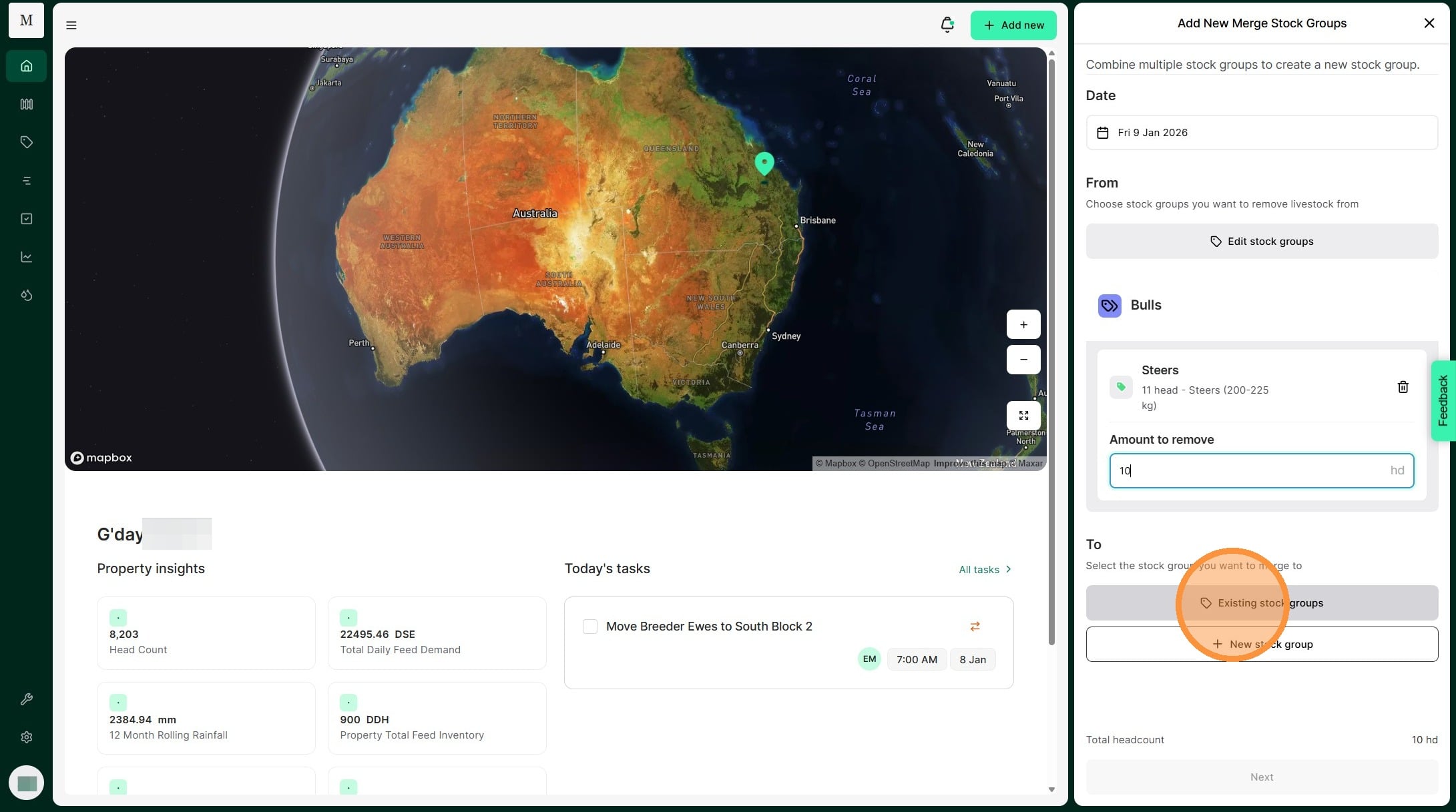The height and width of the screenshot is (812, 1456).
Task: Select Existing stock groups option
Action: tap(1261, 603)
